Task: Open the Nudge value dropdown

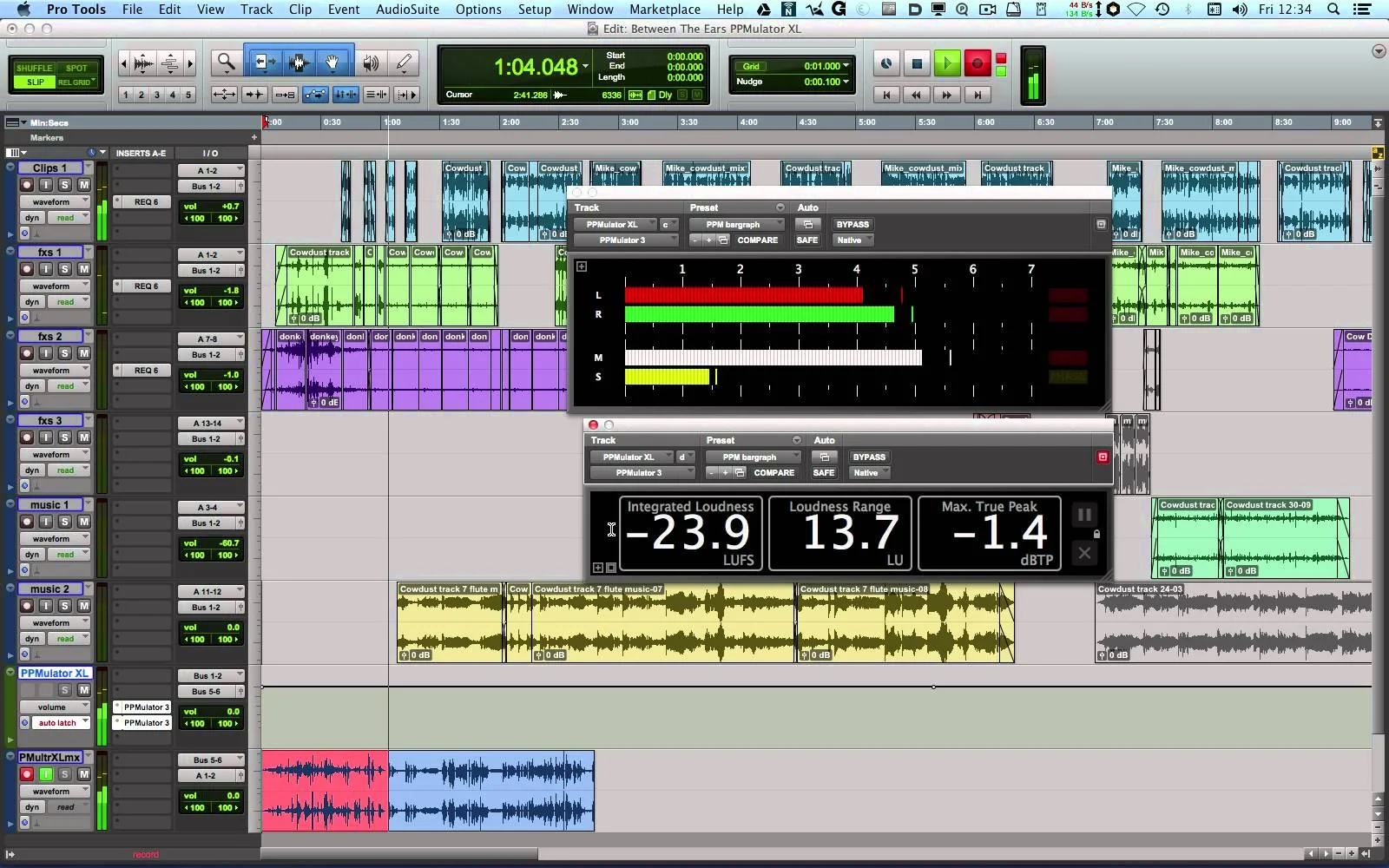Action: tap(846, 82)
